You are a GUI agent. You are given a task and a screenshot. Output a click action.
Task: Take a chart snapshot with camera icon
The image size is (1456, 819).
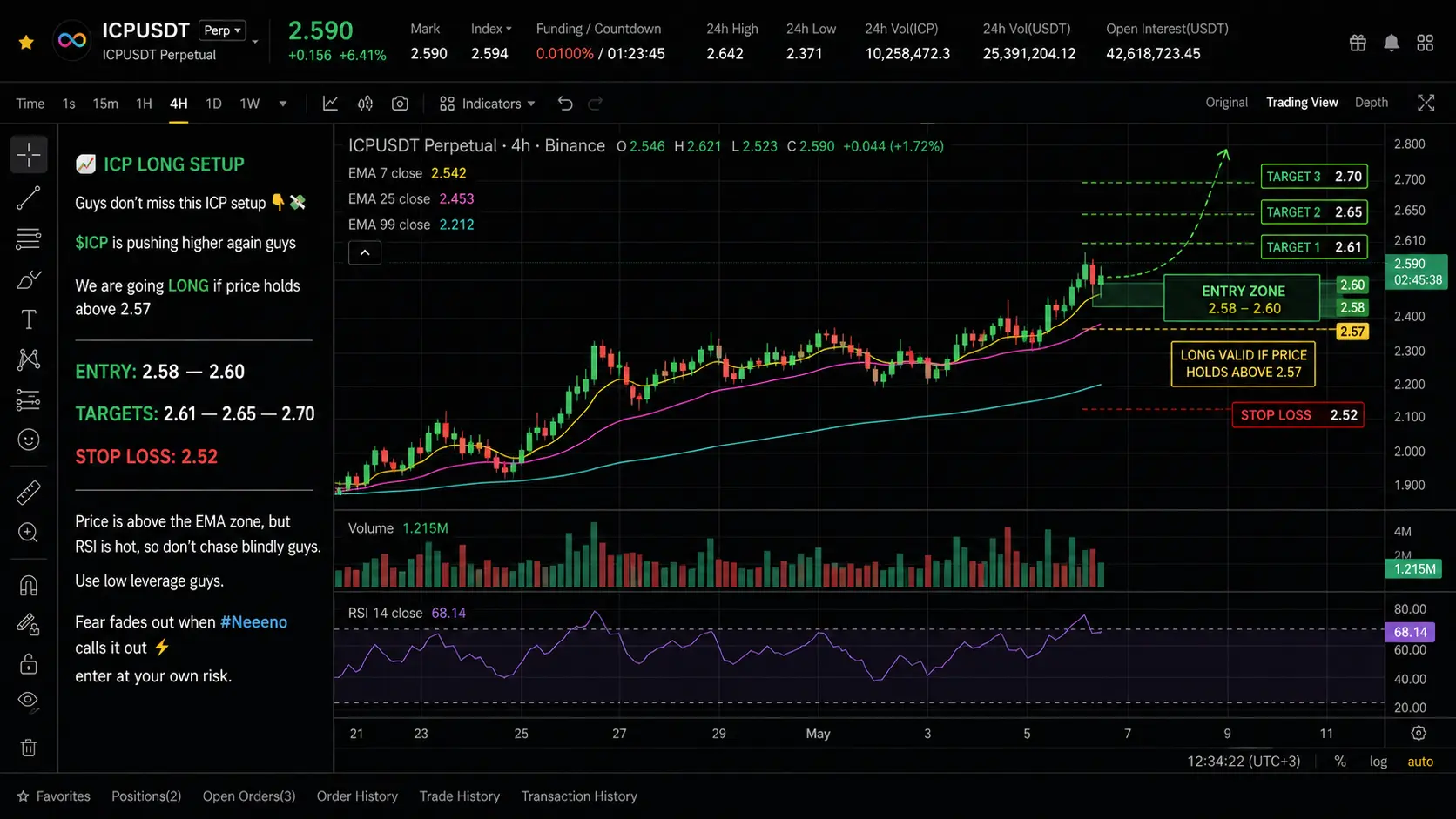tap(400, 104)
